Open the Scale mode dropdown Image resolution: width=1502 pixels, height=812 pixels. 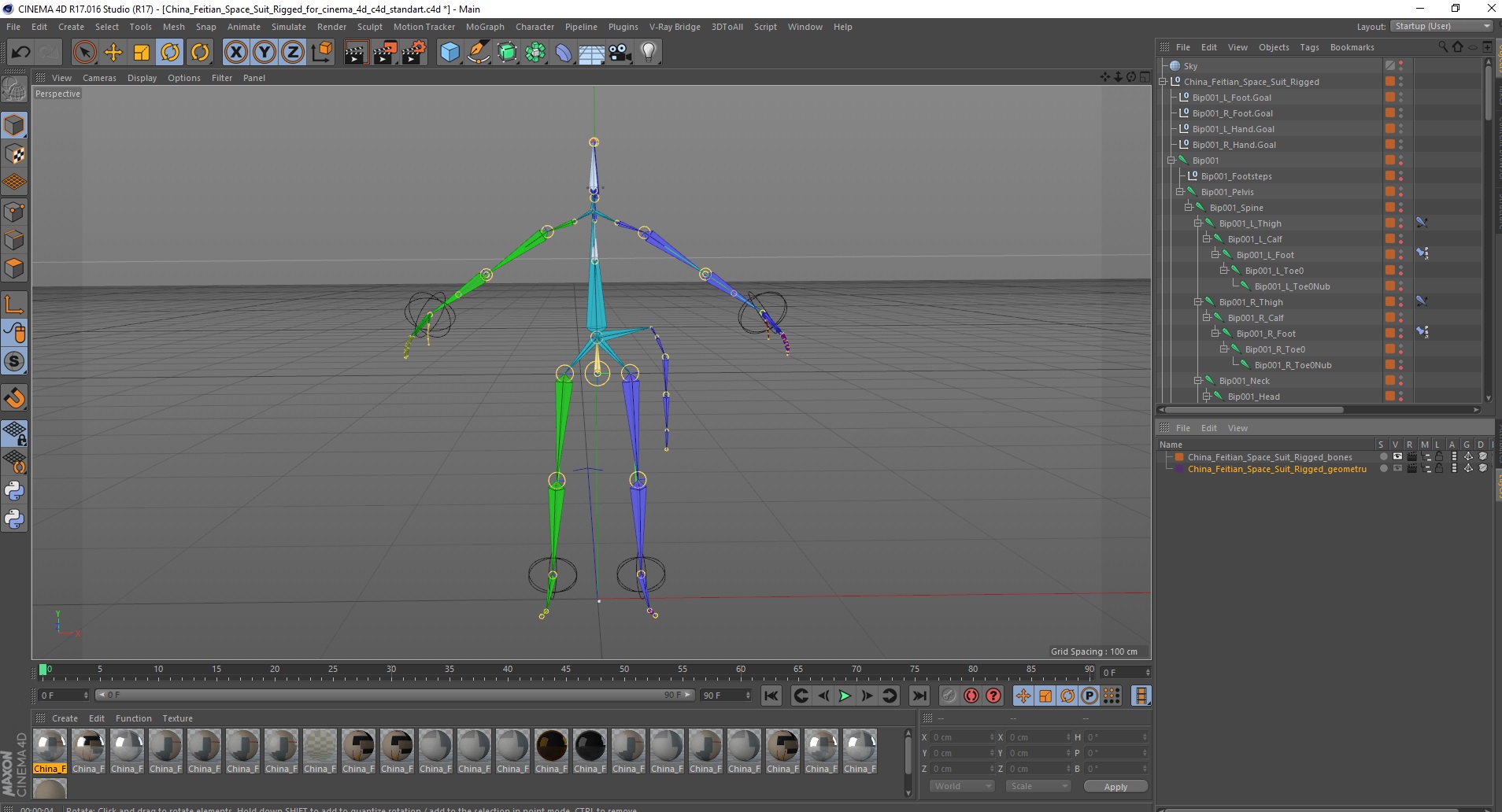(1038, 786)
